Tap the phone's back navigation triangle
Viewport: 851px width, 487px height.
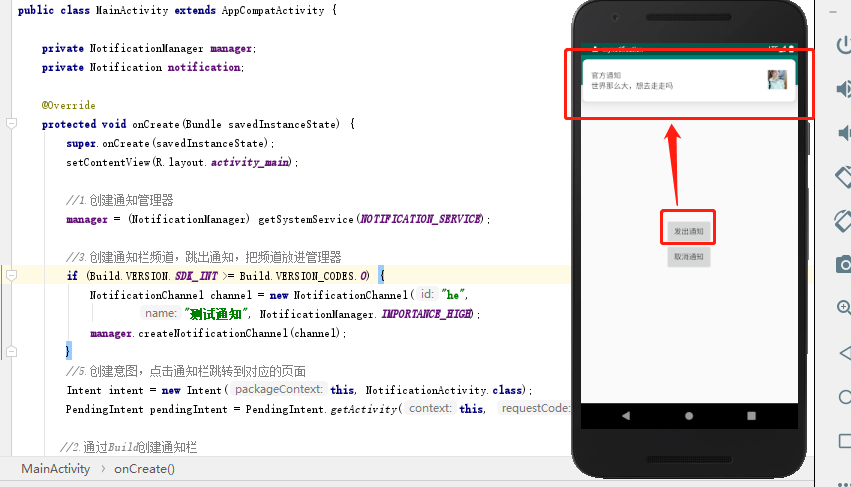tap(626, 416)
